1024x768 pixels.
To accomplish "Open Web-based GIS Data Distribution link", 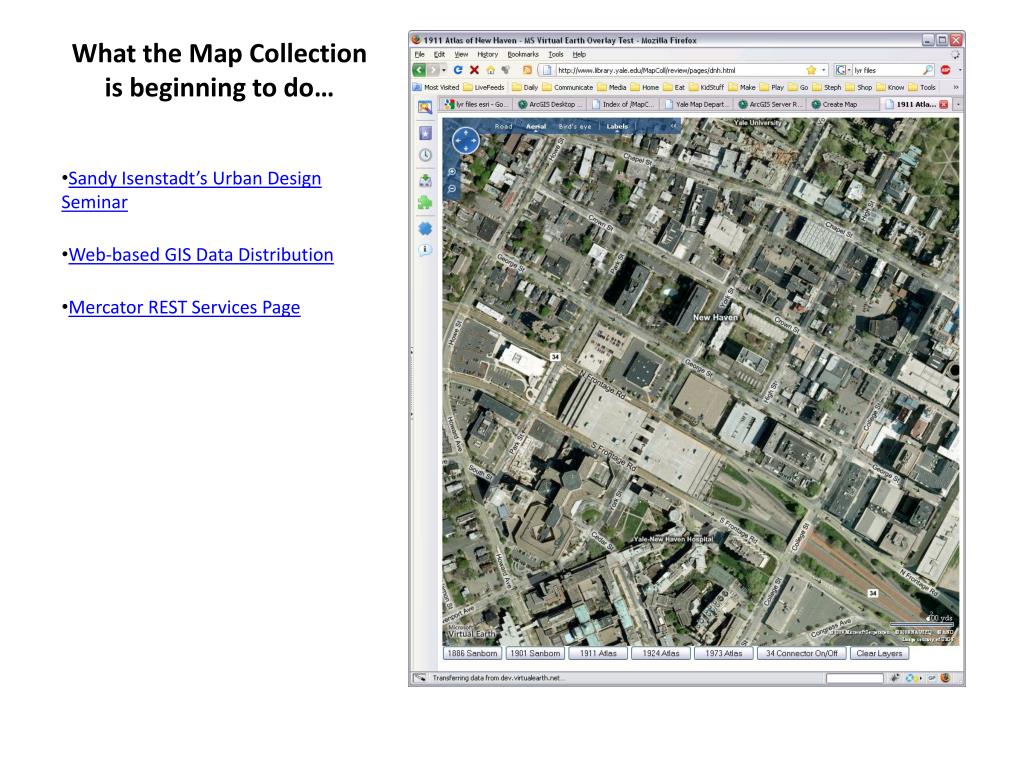I will point(201,255).
